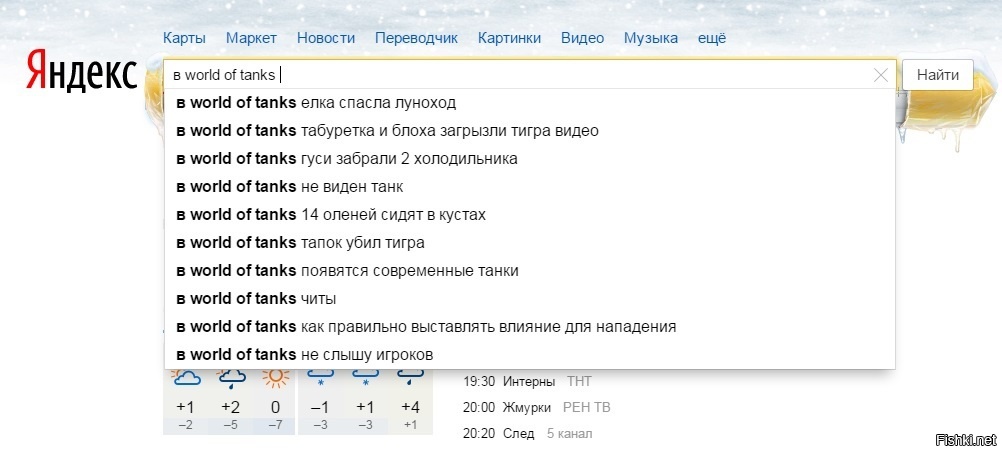This screenshot has width=1002, height=452.
Task: Click the Найти search button
Action: pyautogui.click(x=937, y=75)
